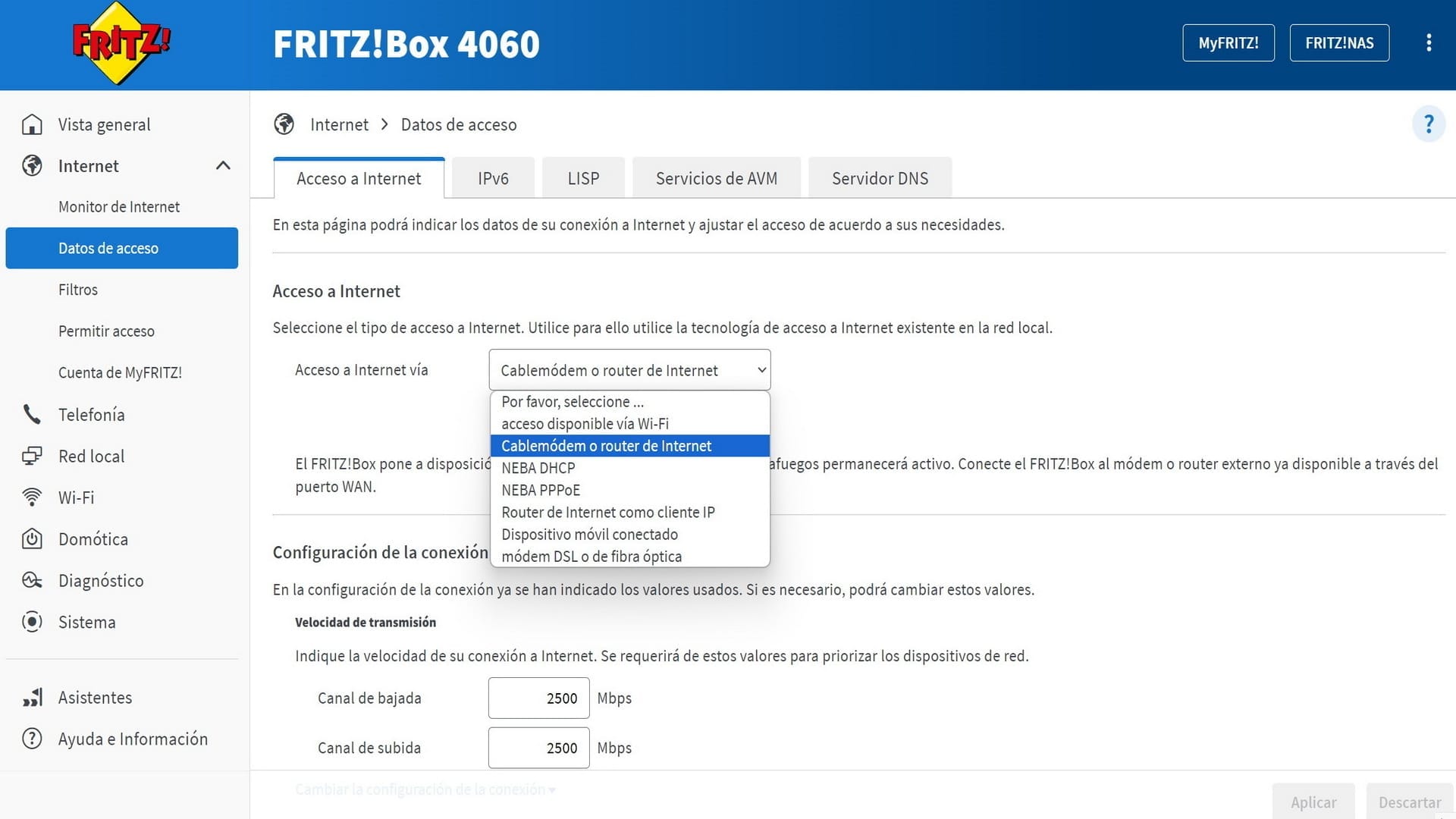Click the Canal de subida speed field
This screenshot has width=1456, height=819.
tap(538, 748)
